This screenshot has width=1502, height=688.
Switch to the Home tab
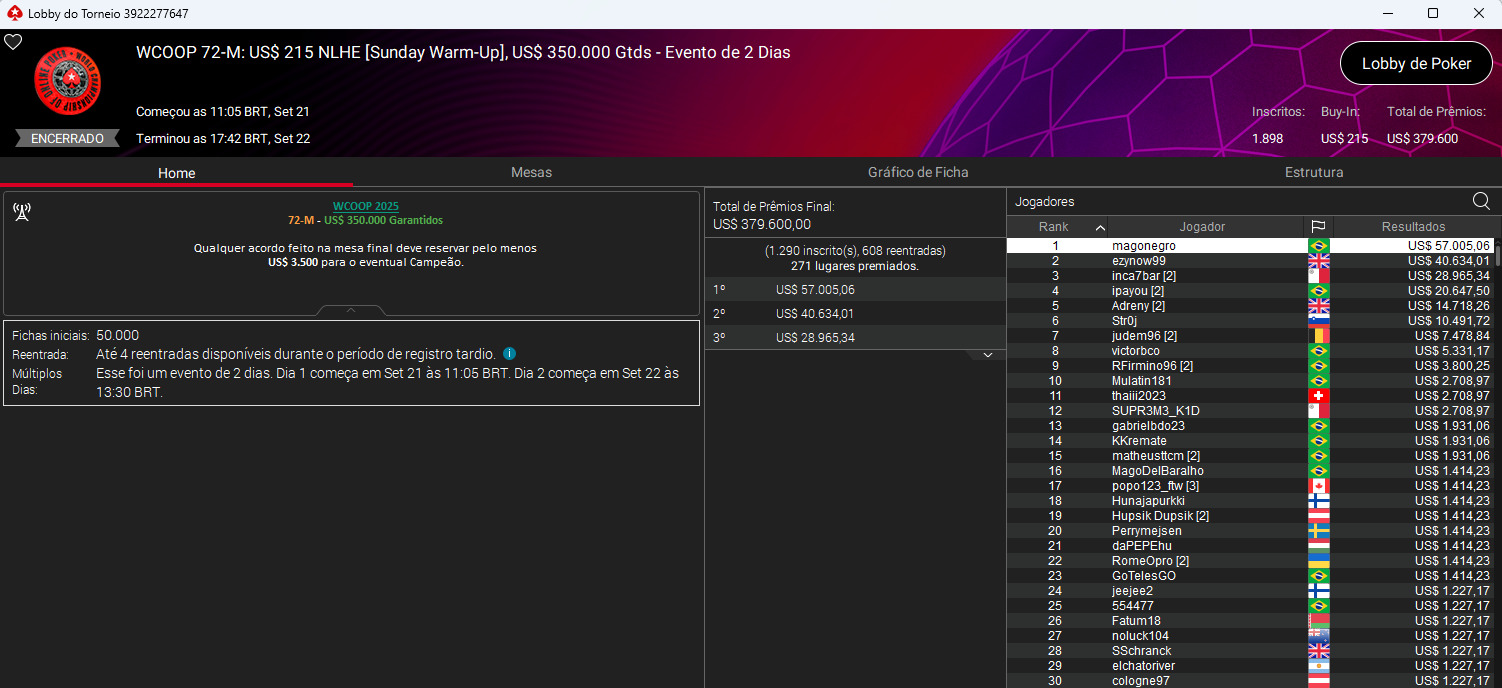[x=176, y=172]
